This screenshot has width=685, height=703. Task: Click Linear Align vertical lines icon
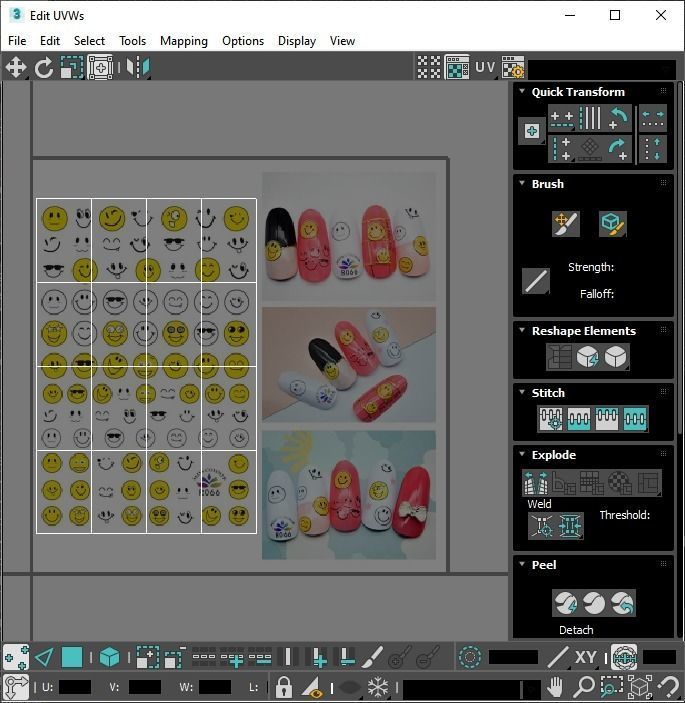[x=590, y=118]
